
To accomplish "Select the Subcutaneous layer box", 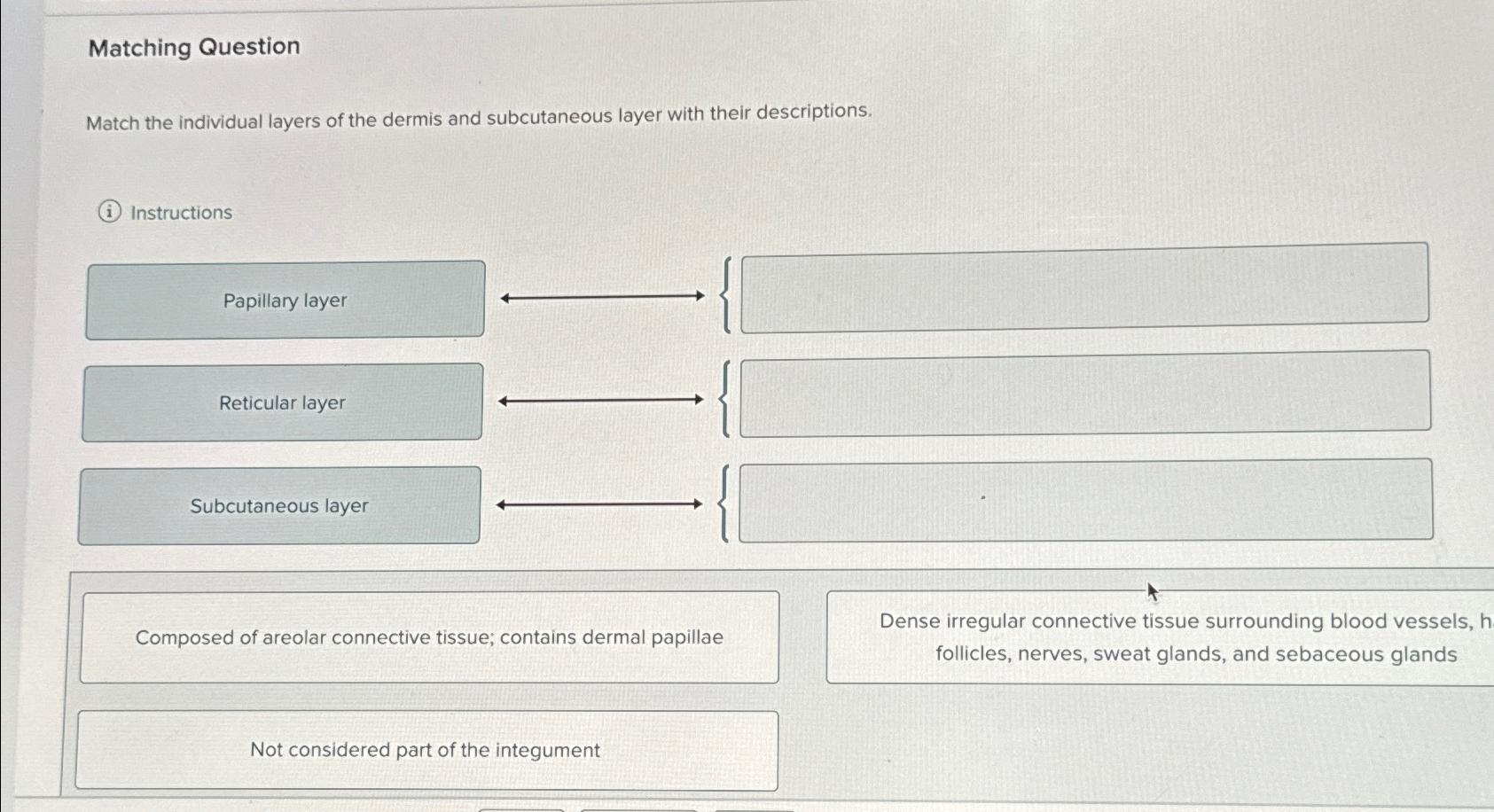I will [x=279, y=505].
